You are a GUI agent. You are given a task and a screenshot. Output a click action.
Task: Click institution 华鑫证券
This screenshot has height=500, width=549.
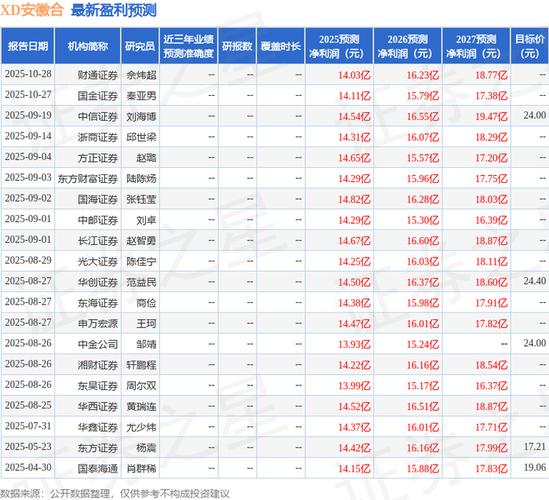tap(97, 427)
